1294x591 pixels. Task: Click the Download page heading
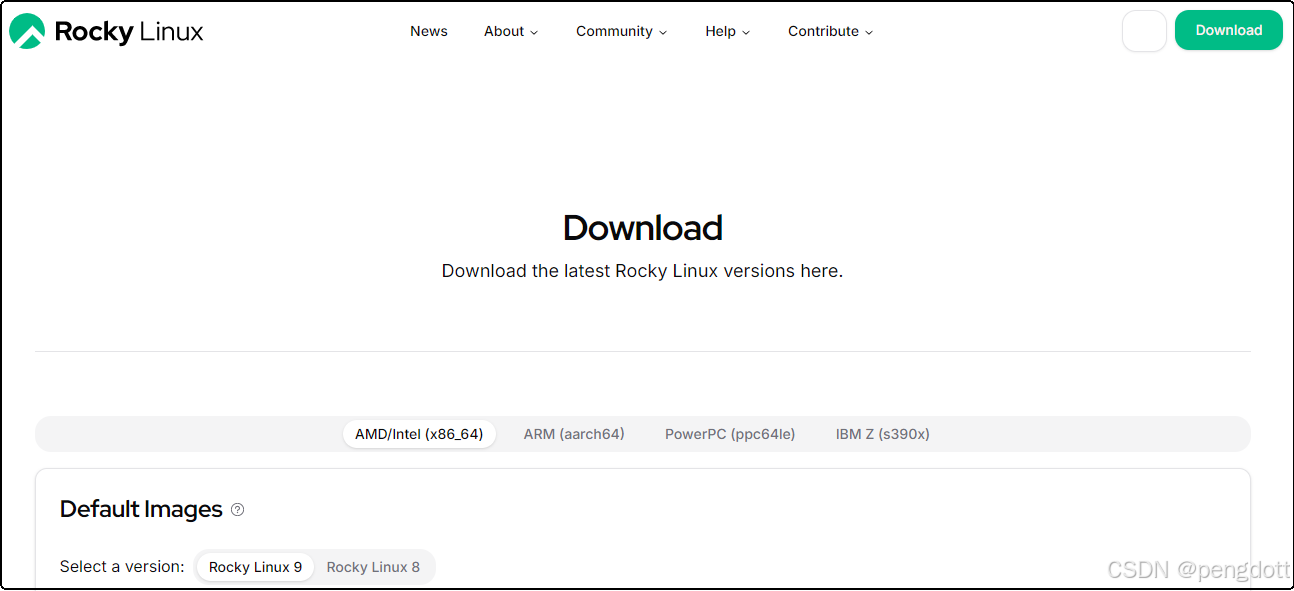tap(643, 228)
